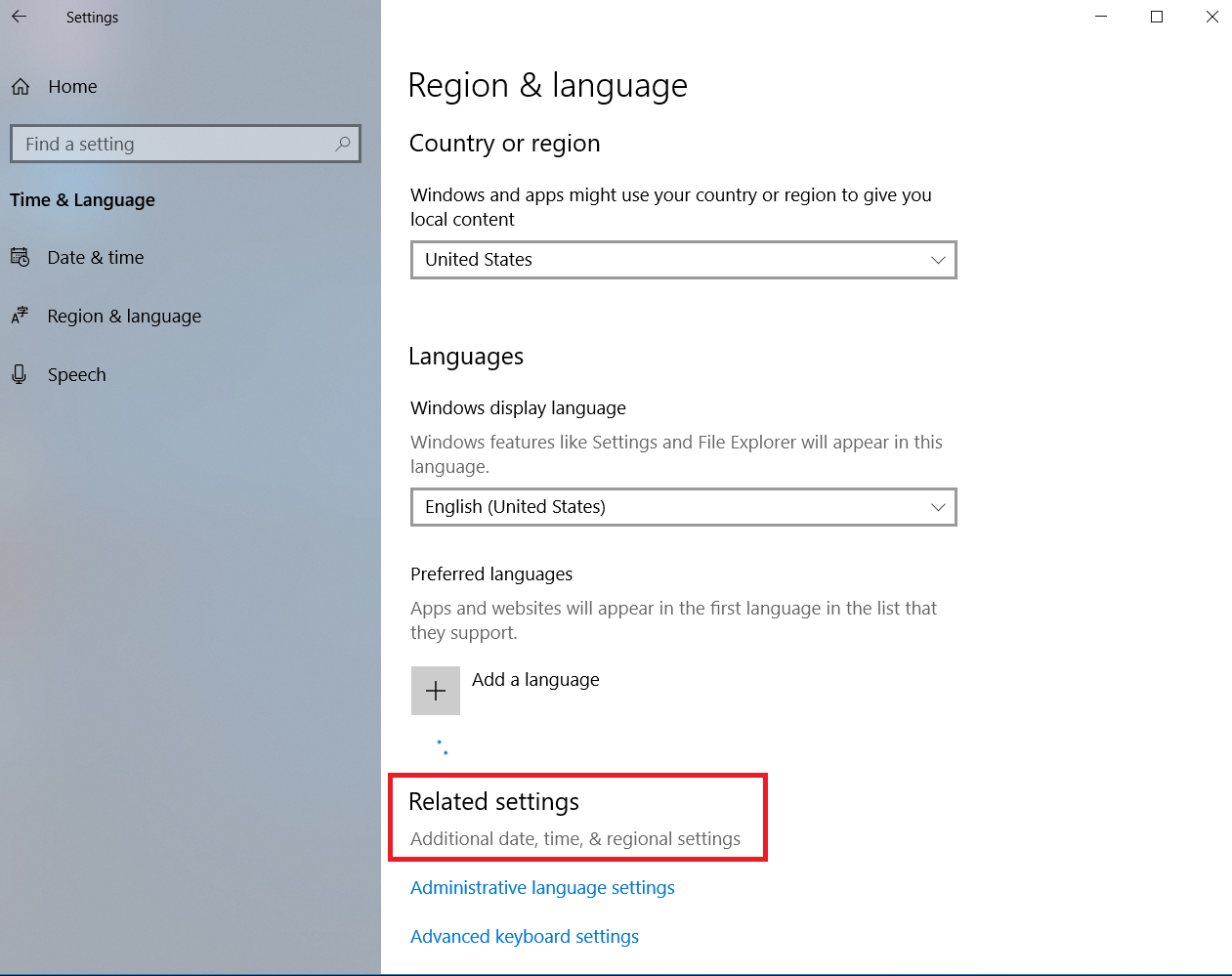The height and width of the screenshot is (976, 1232).
Task: Maximize the Settings window
Action: [x=1157, y=17]
